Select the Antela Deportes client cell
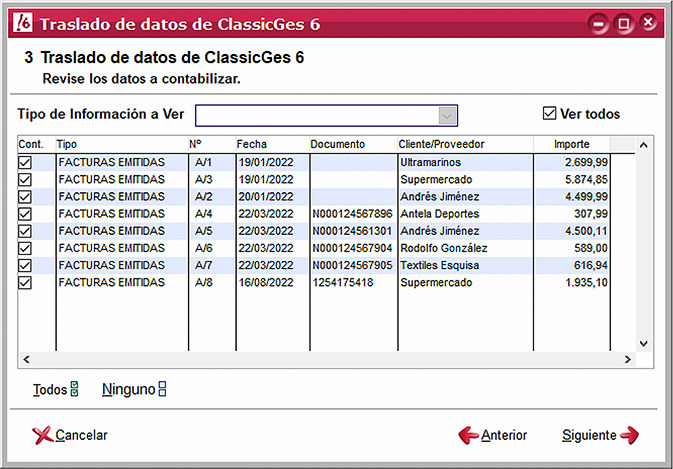The image size is (673, 469). tap(465, 214)
